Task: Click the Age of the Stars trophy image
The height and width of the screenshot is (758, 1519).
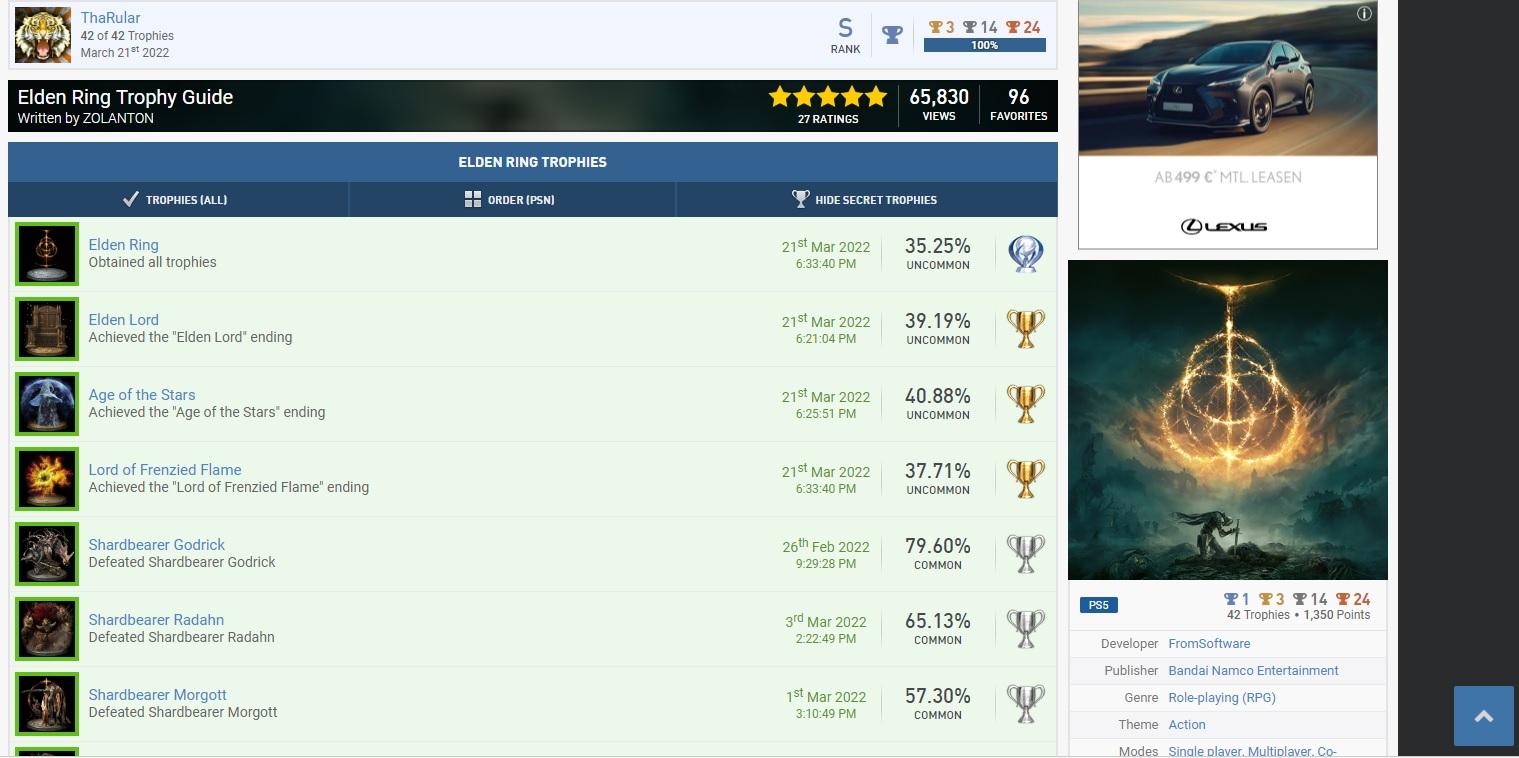Action: pos(47,404)
